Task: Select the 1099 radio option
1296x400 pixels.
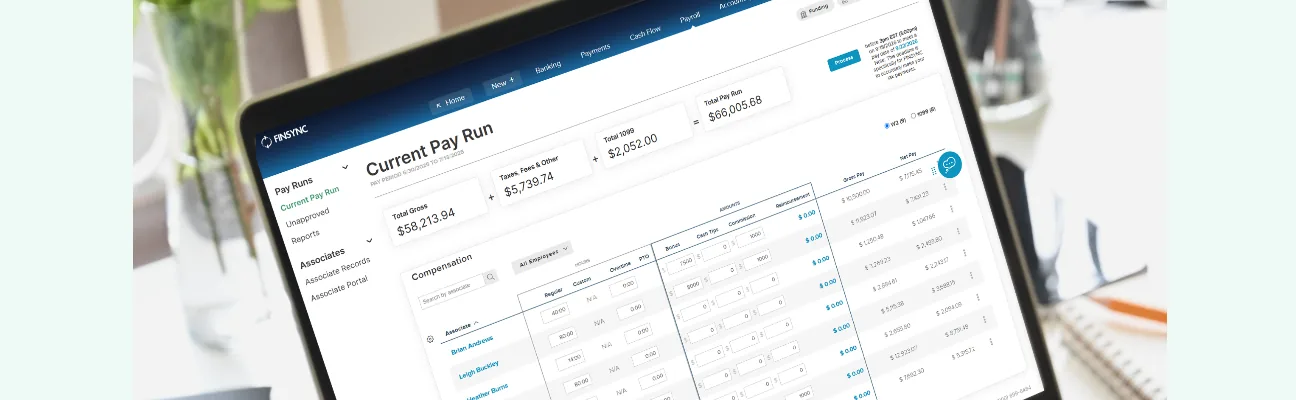Action: [913, 114]
